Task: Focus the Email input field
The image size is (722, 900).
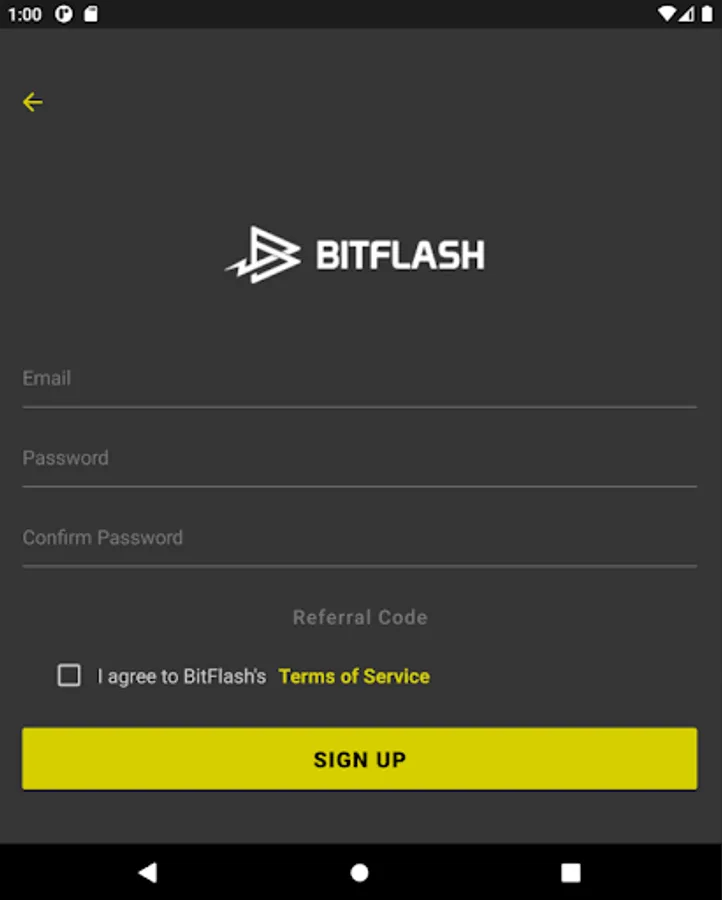Action: pos(359,379)
